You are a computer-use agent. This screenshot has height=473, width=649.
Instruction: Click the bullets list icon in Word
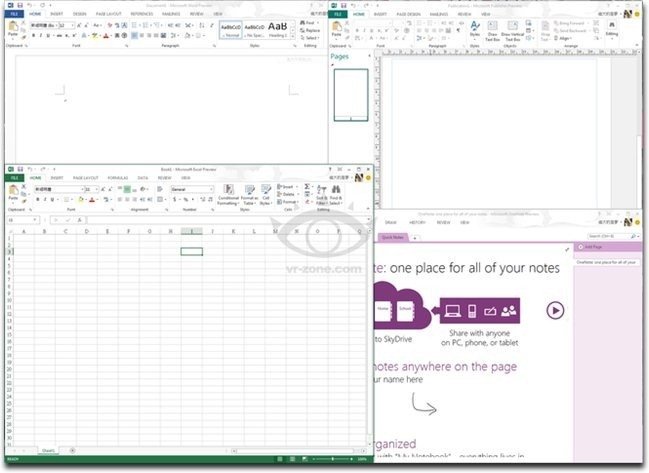point(135,26)
